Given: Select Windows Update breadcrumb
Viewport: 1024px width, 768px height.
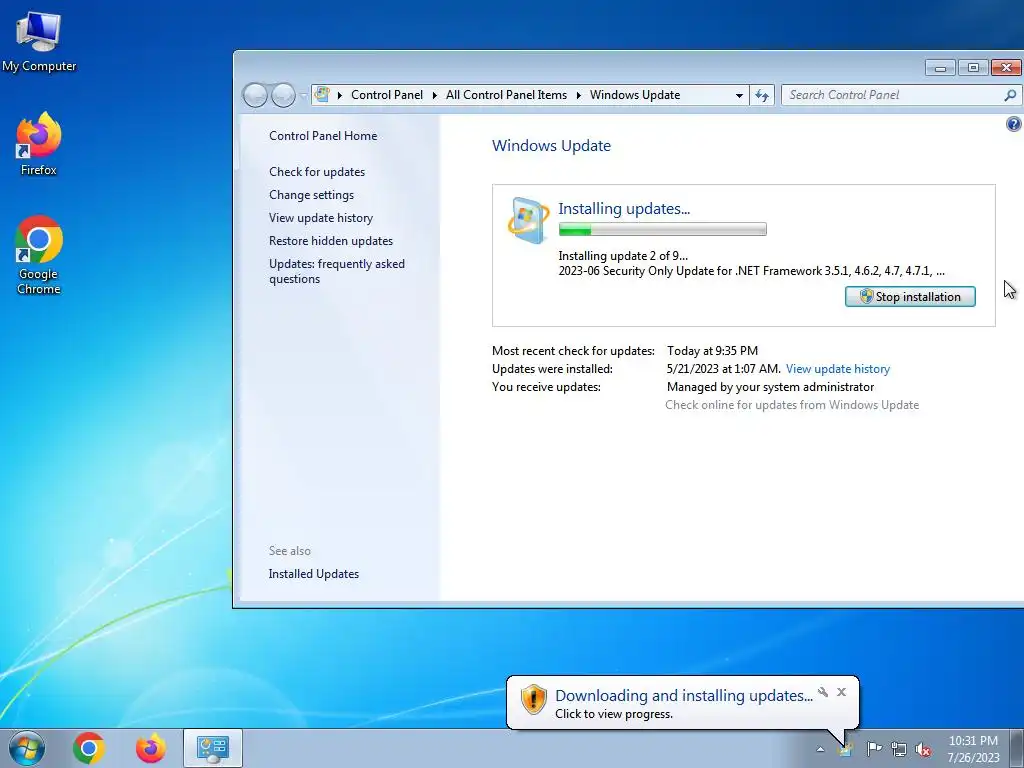Looking at the screenshot, I should [635, 95].
